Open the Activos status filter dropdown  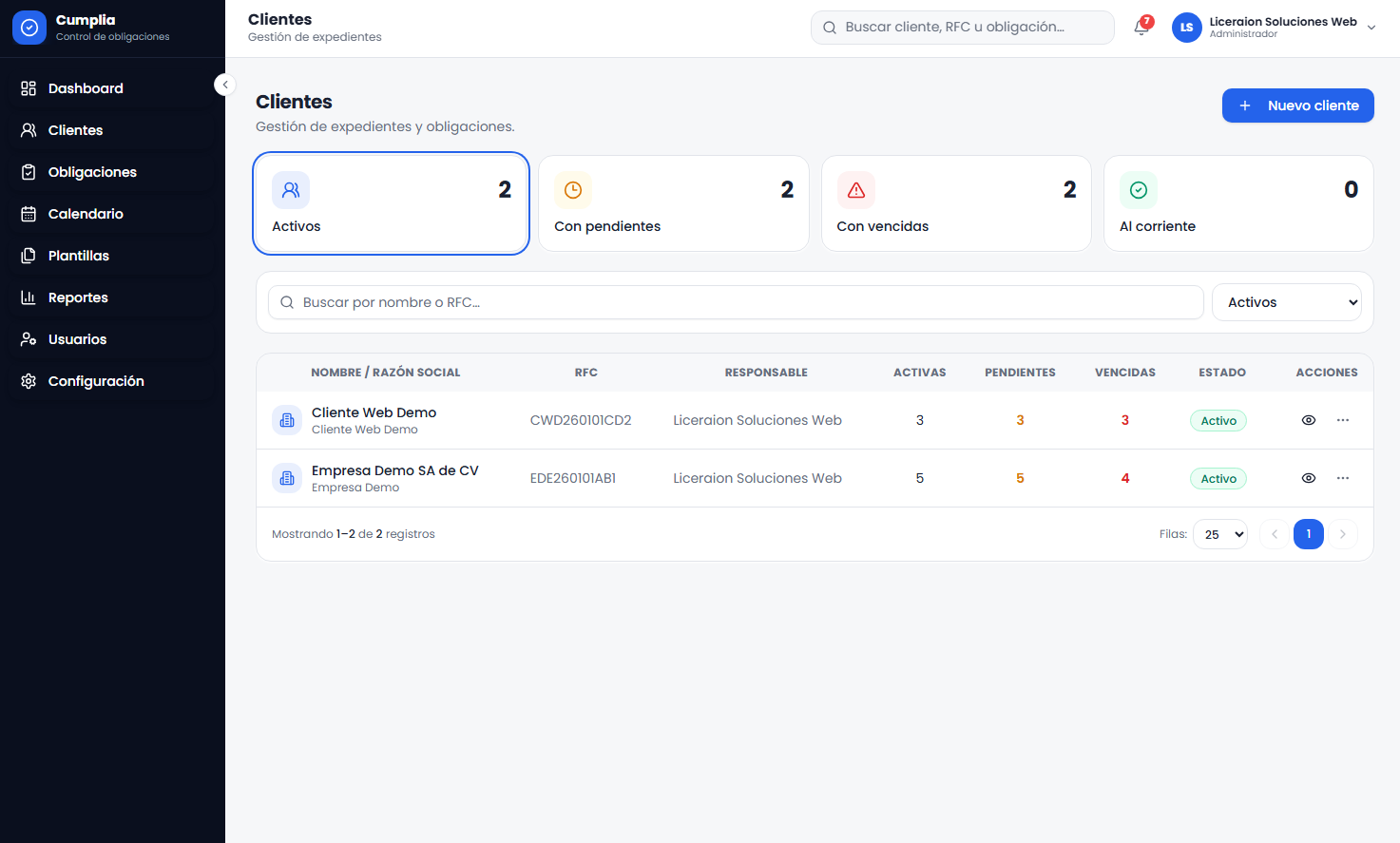coord(1287,302)
